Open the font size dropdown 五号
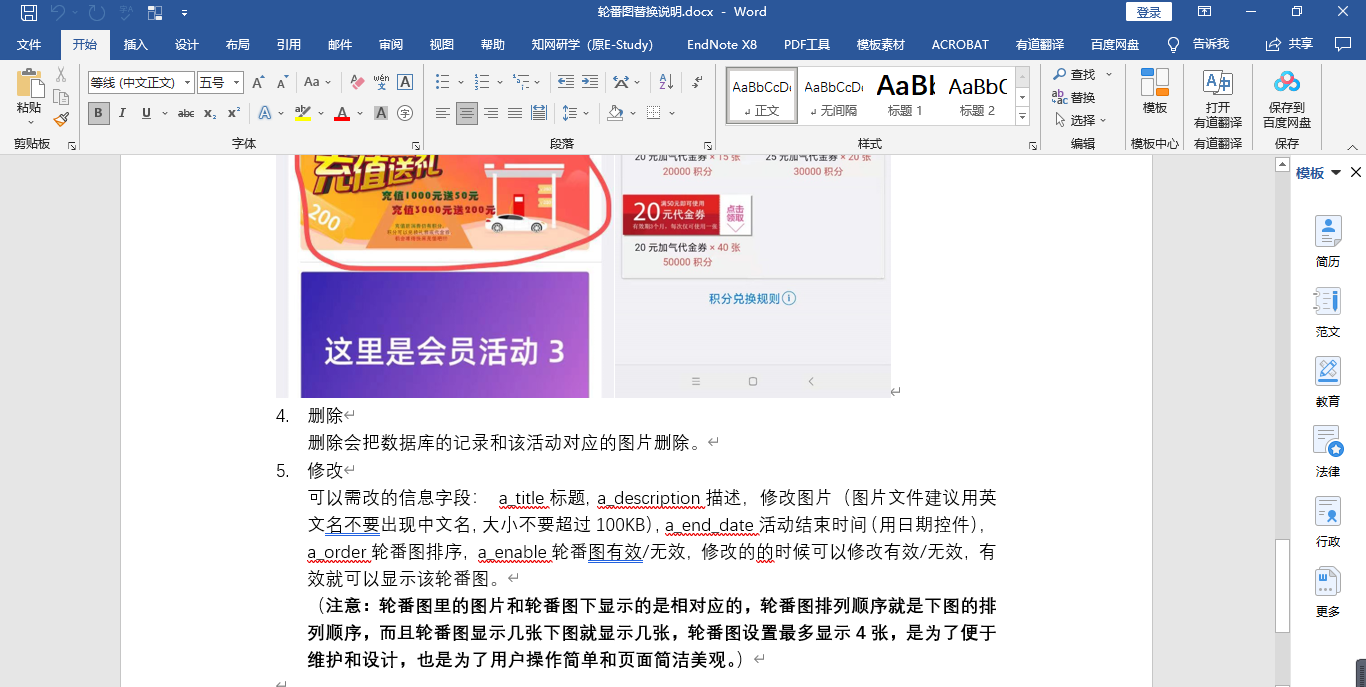Screen dimensions: 1366x687 coord(220,82)
